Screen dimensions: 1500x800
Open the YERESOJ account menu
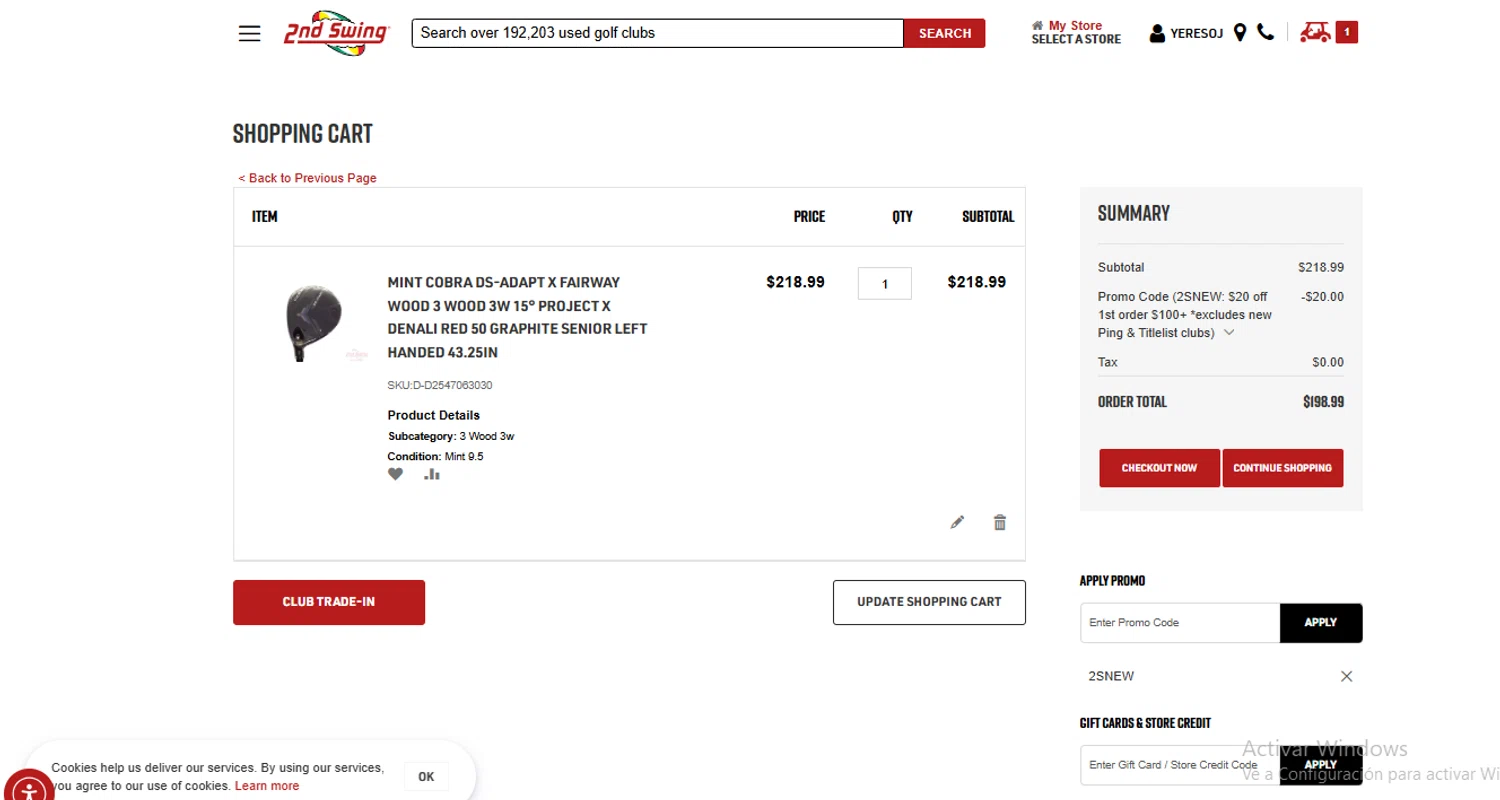coord(1186,33)
